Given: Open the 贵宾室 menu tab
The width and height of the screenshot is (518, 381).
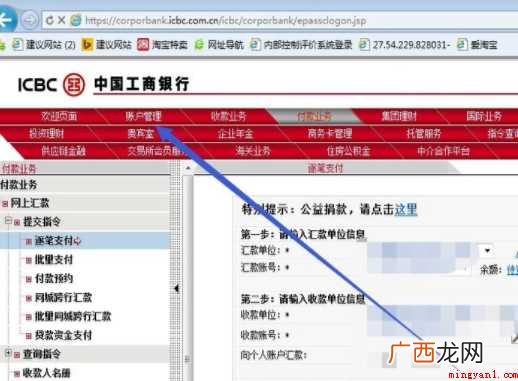Looking at the screenshot, I should coord(140,134).
